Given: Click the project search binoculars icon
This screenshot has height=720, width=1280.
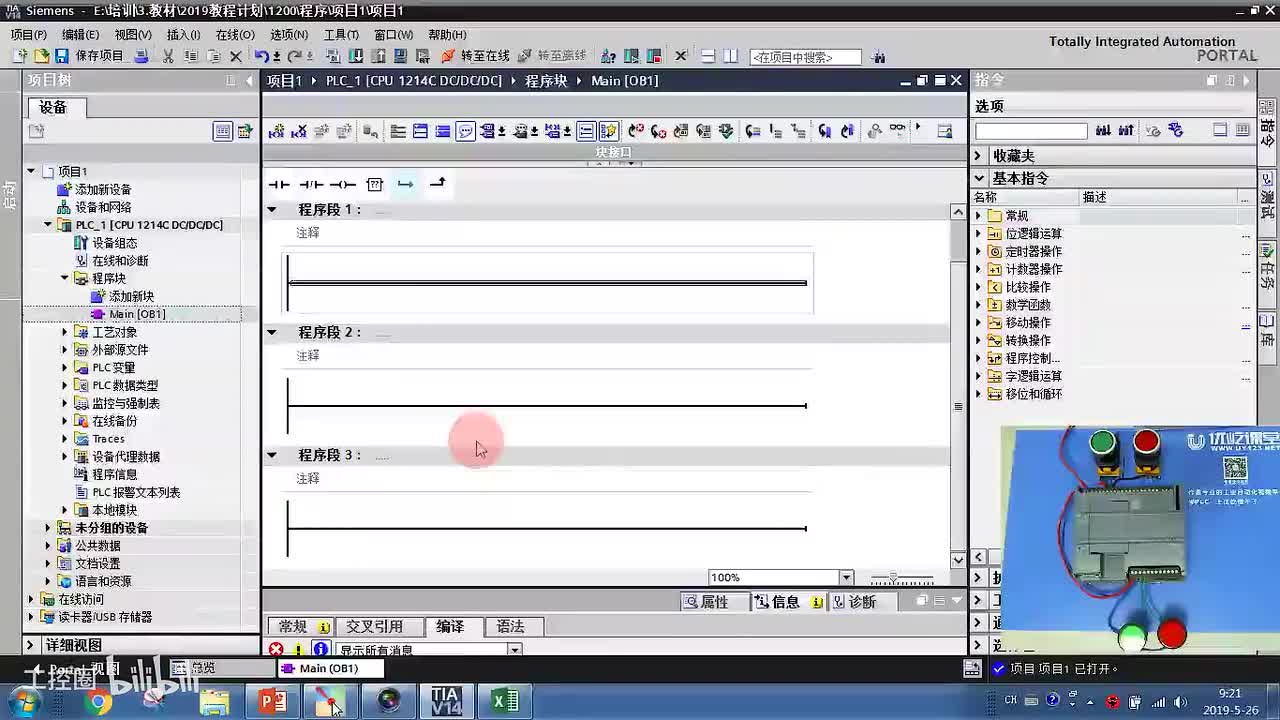Looking at the screenshot, I should pos(879,57).
